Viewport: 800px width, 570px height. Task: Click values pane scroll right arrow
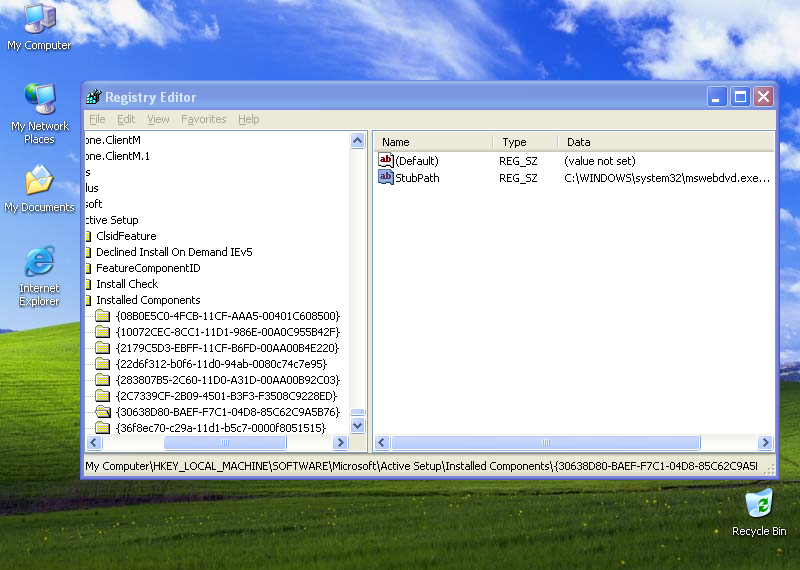[765, 442]
